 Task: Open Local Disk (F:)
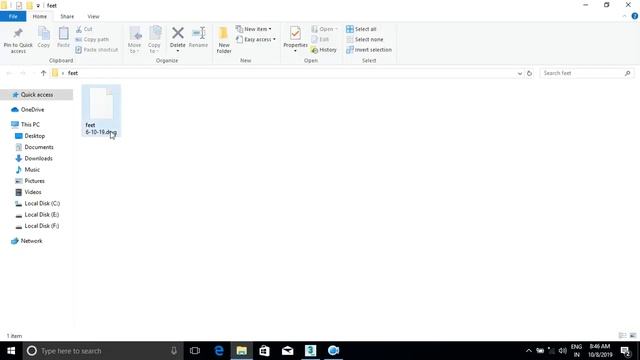coord(42,226)
